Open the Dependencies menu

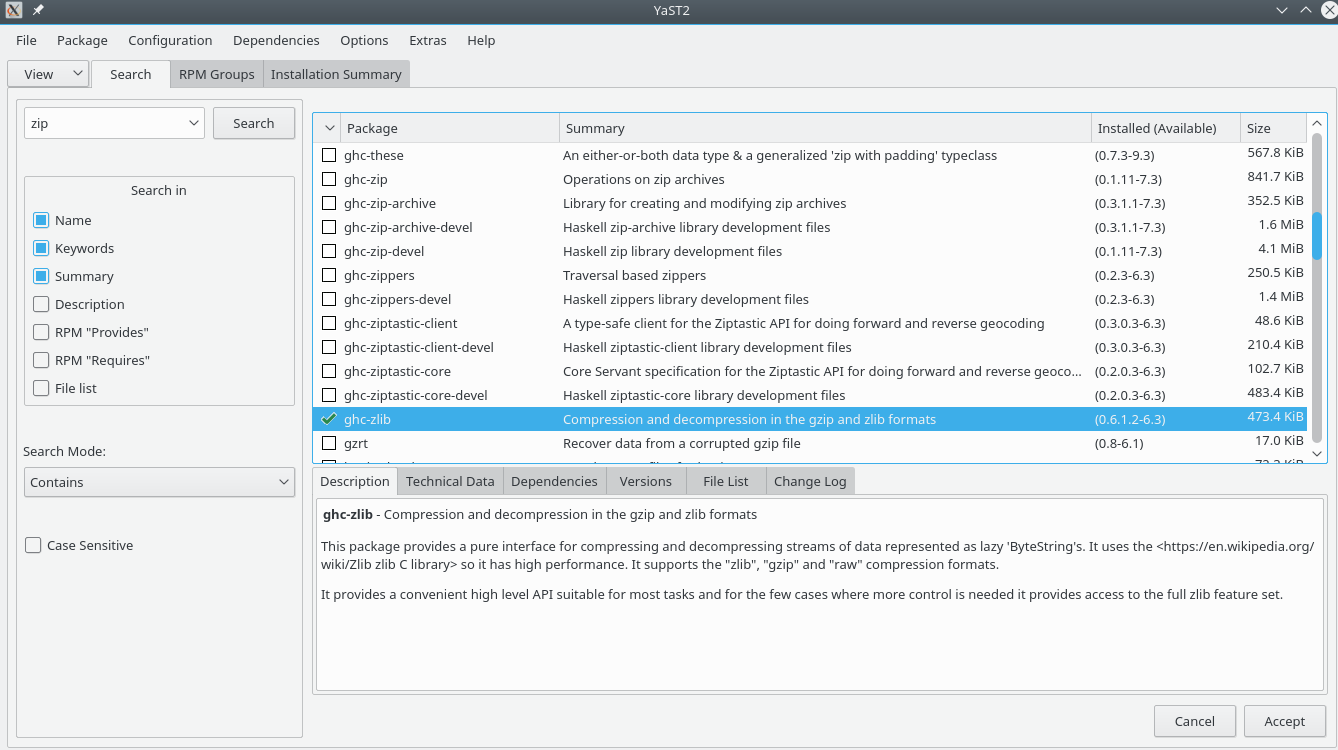tap(276, 40)
